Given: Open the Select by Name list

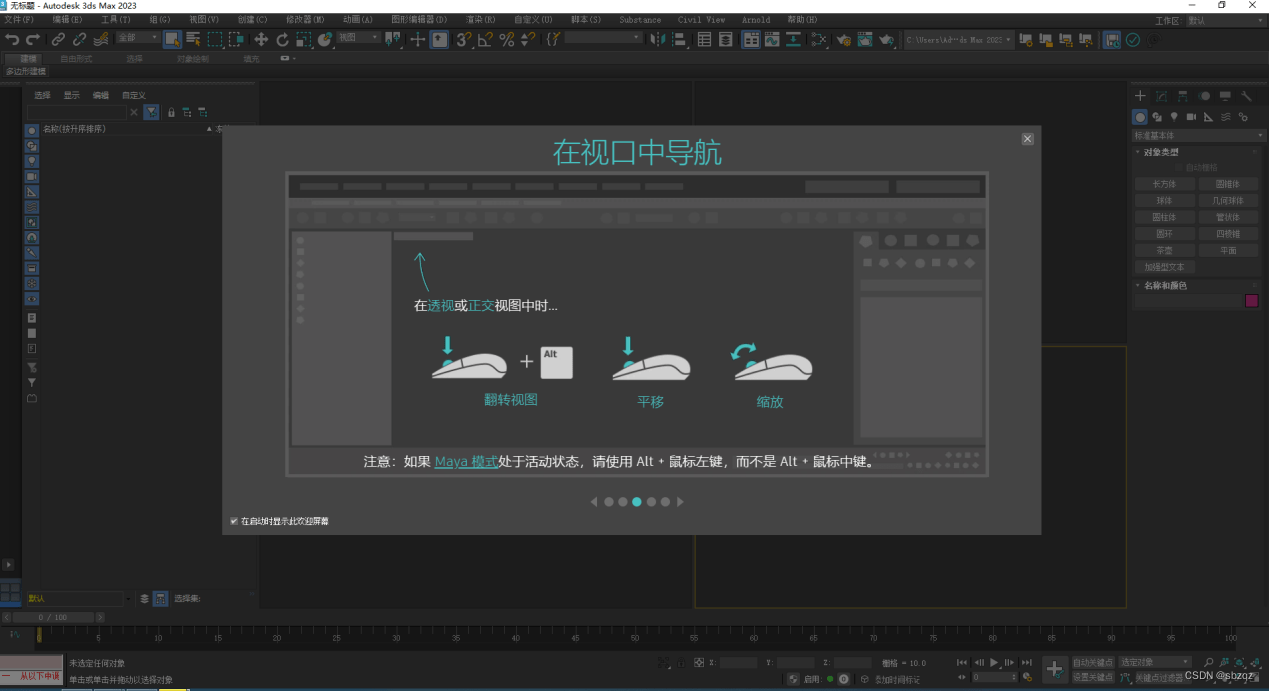Looking at the screenshot, I should 193,39.
